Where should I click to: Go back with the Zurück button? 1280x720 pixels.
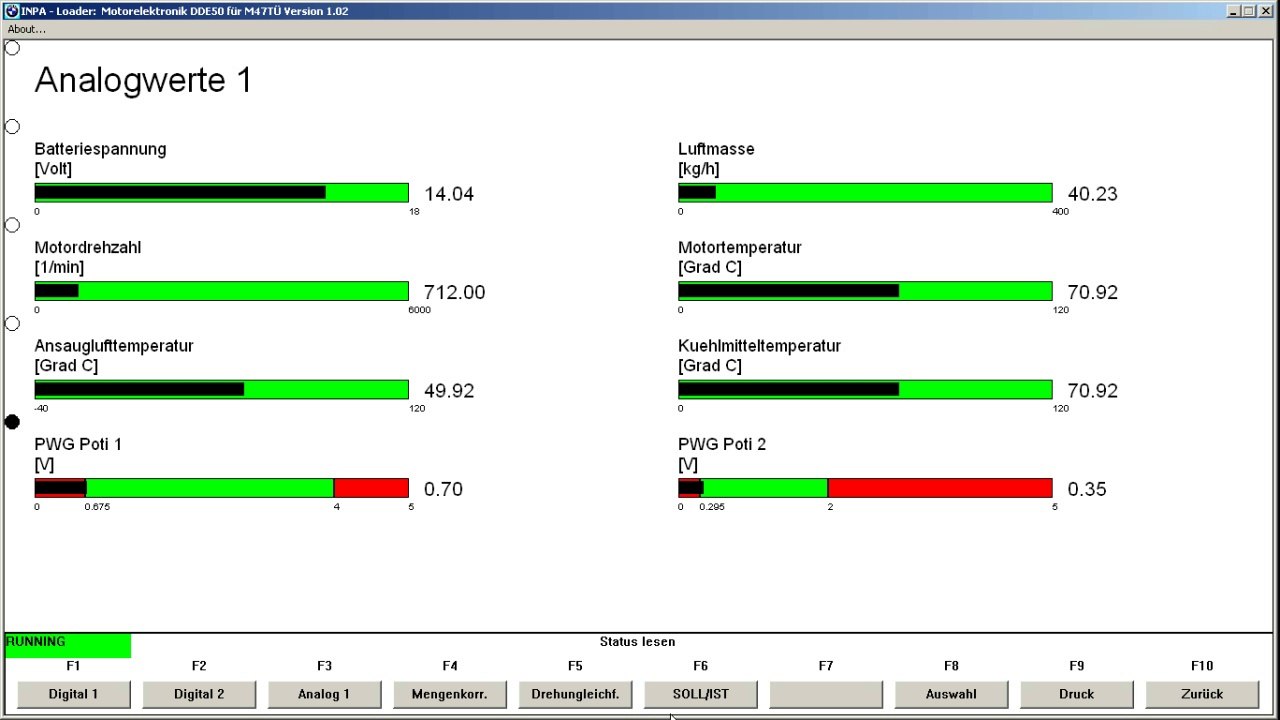coord(1202,694)
